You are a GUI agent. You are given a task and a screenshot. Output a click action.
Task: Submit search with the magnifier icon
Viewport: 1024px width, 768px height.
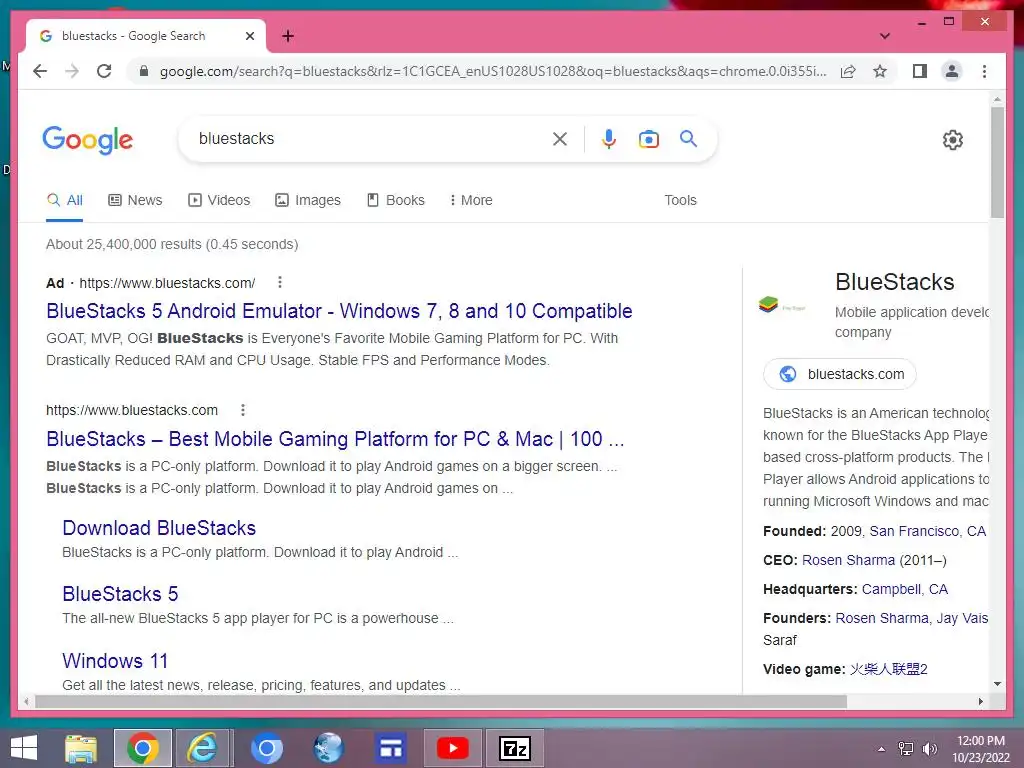pyautogui.click(x=688, y=138)
